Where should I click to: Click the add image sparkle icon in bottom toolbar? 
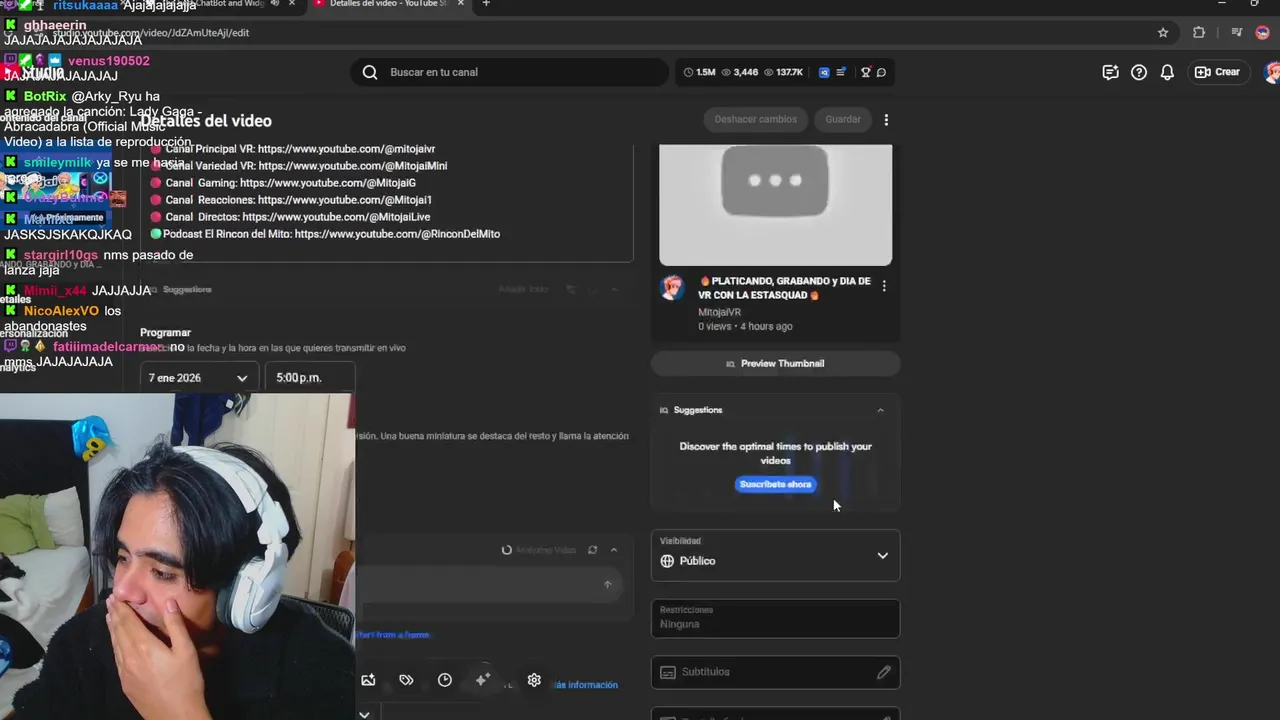[368, 680]
